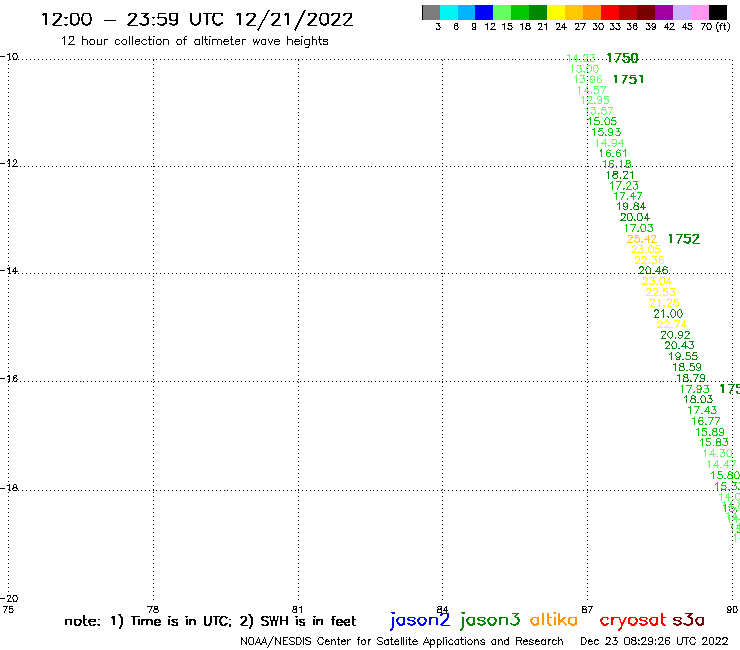
Task: Click the jason2 satellite label
Action: point(420,621)
